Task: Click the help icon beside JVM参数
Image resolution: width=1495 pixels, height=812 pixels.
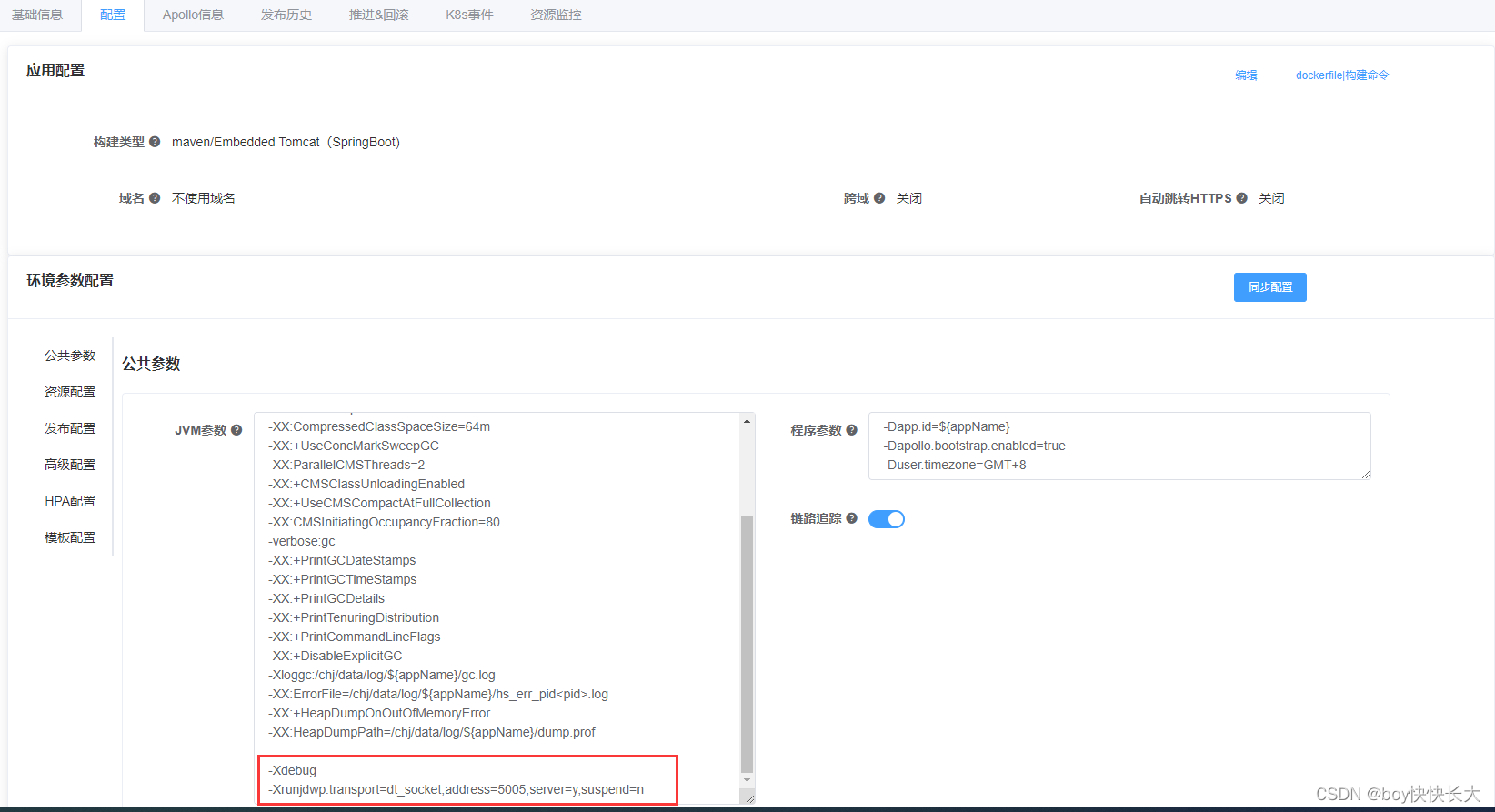Action: 236,430
